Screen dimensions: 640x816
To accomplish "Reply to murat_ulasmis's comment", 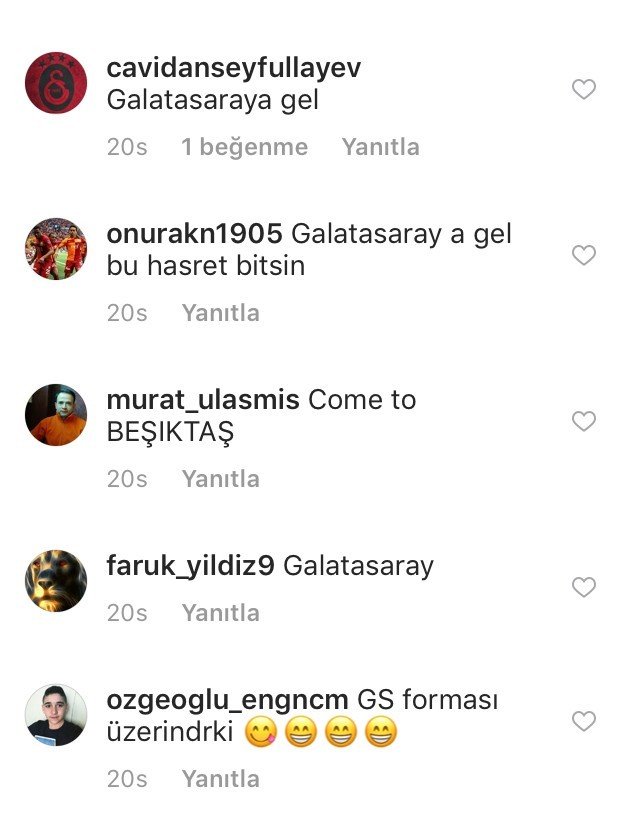I will [x=221, y=479].
